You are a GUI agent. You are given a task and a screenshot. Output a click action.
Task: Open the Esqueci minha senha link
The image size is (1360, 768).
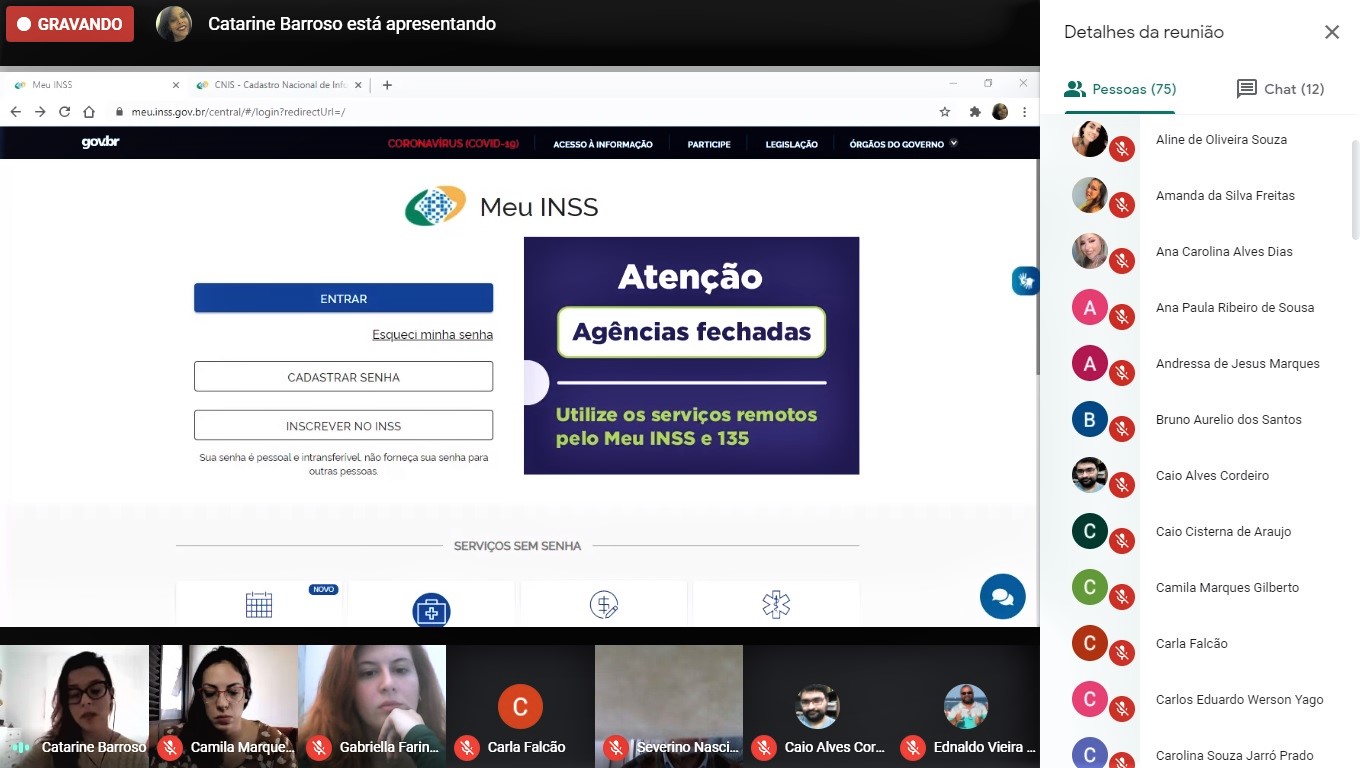[432, 335]
